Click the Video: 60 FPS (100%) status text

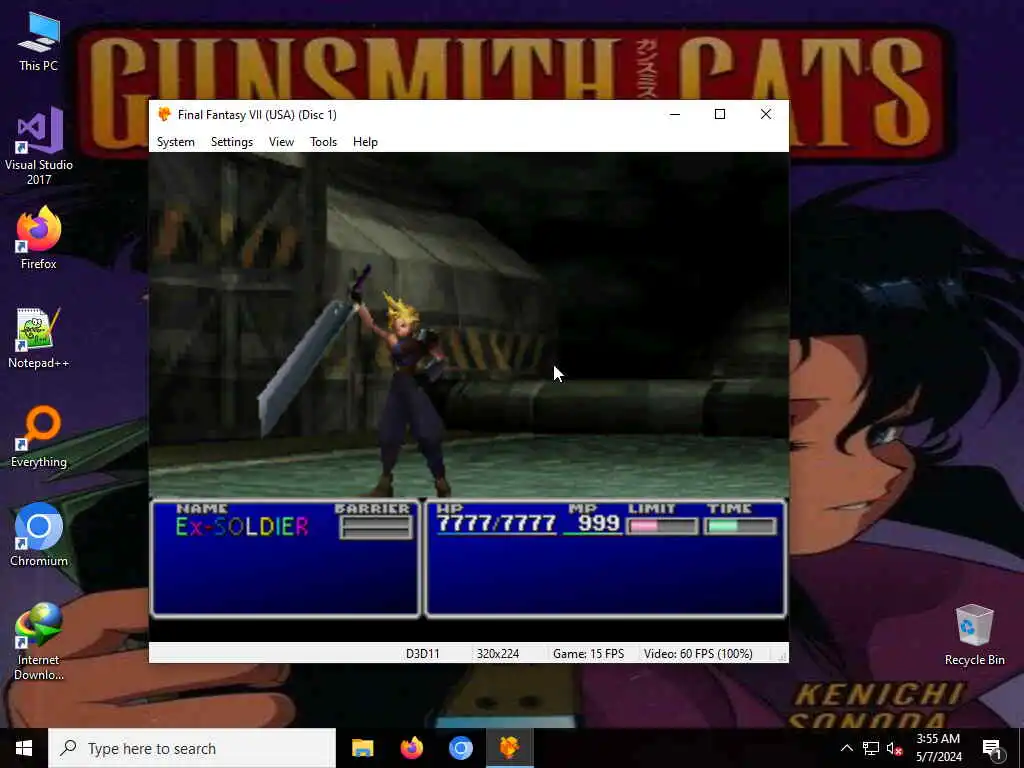697,654
